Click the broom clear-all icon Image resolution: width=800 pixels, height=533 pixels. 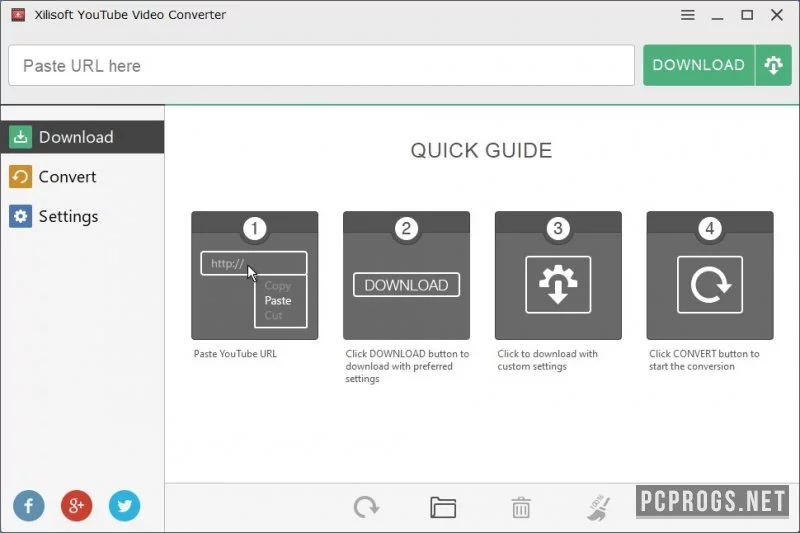[x=598, y=507]
